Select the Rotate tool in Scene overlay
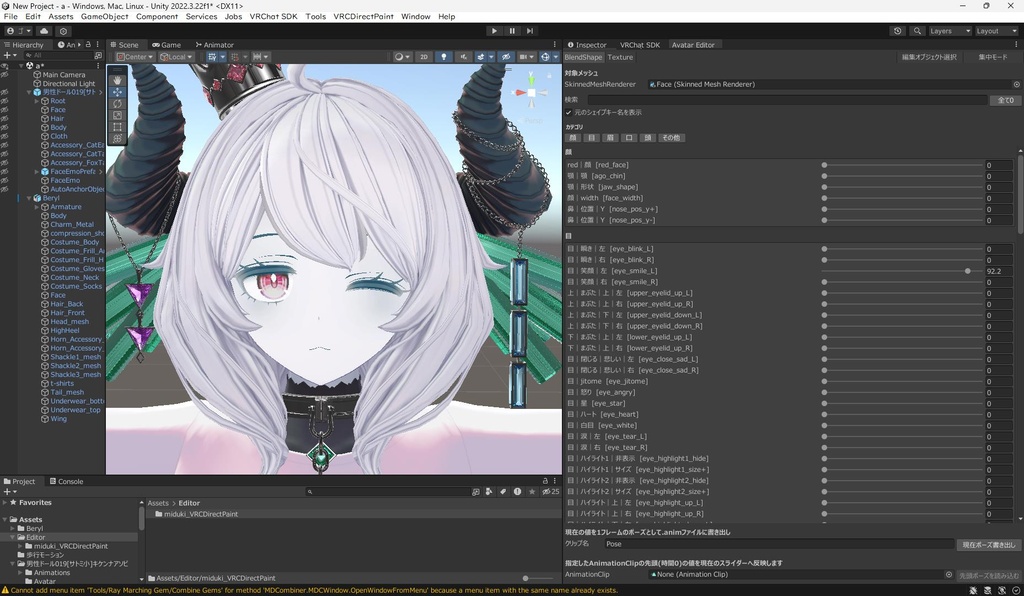Screen dimensions: 1024x596 (118, 104)
